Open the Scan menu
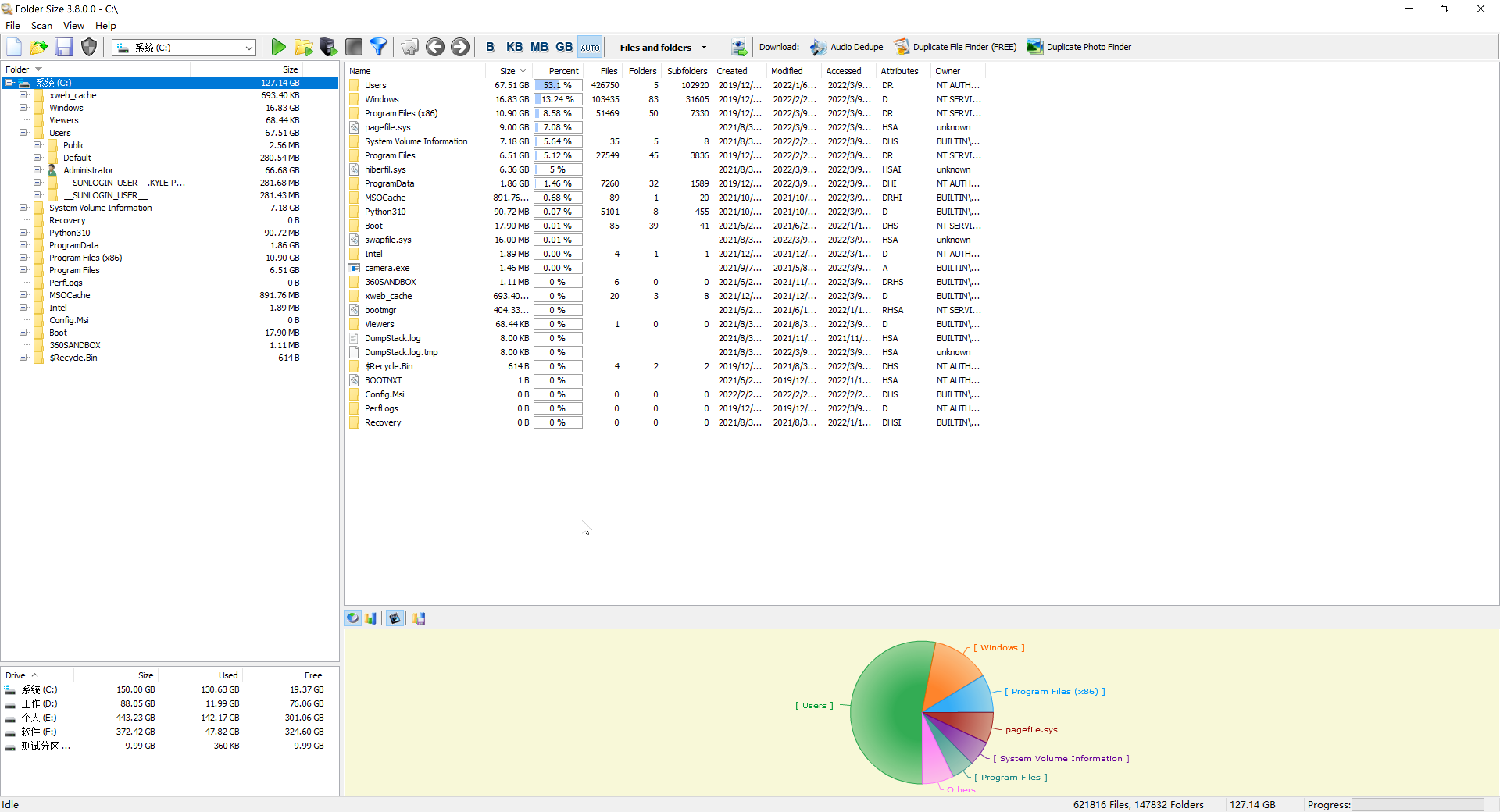The width and height of the screenshot is (1500, 812). (41, 26)
